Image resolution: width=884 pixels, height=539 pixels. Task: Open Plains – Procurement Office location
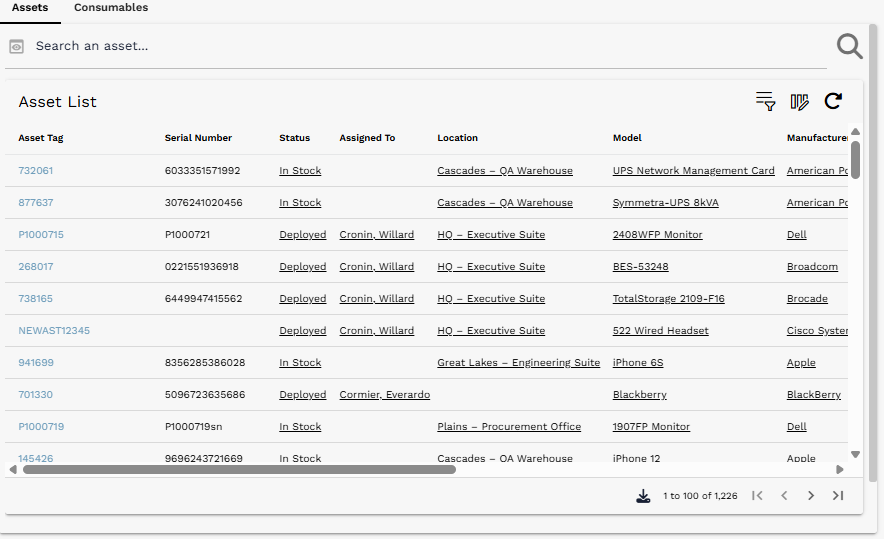tap(509, 427)
